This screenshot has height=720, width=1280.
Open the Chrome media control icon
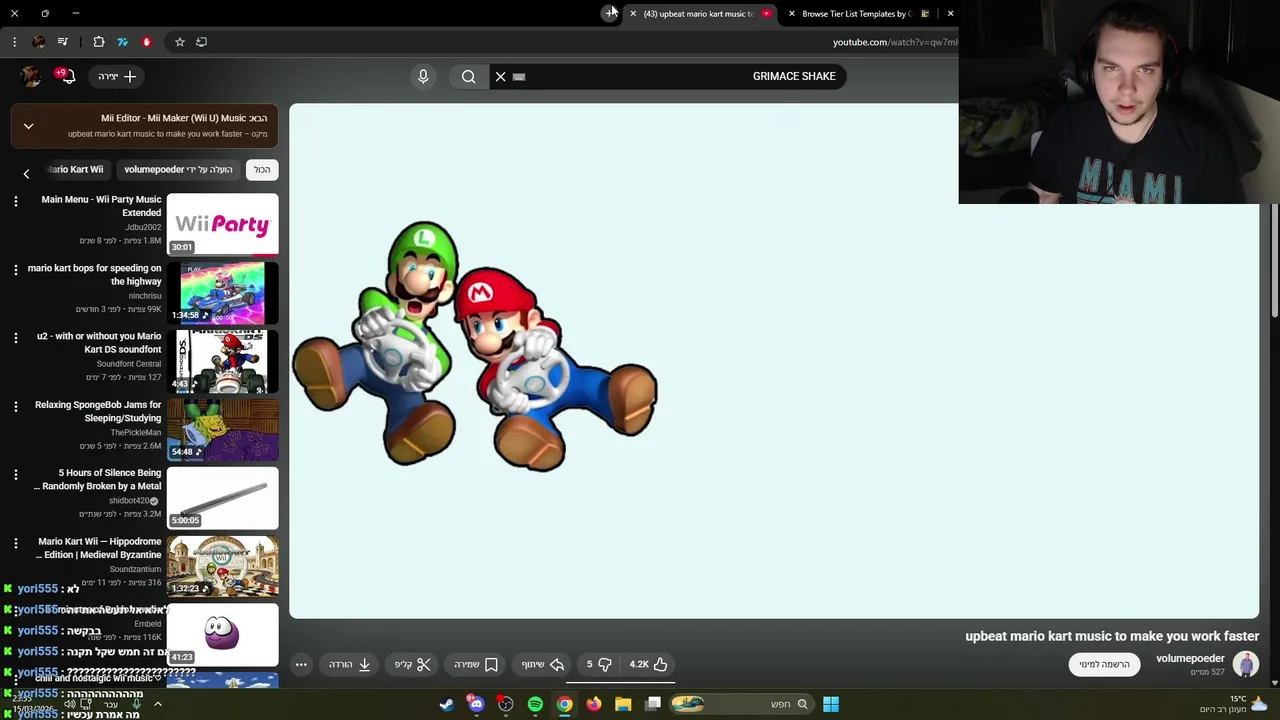63,42
